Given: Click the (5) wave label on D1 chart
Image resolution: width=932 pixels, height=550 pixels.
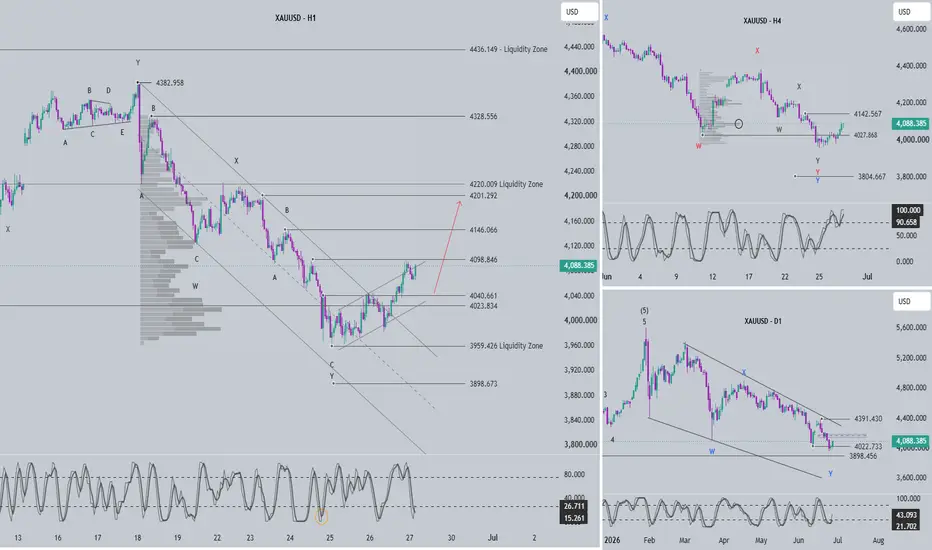Looking at the screenshot, I should pos(644,311).
